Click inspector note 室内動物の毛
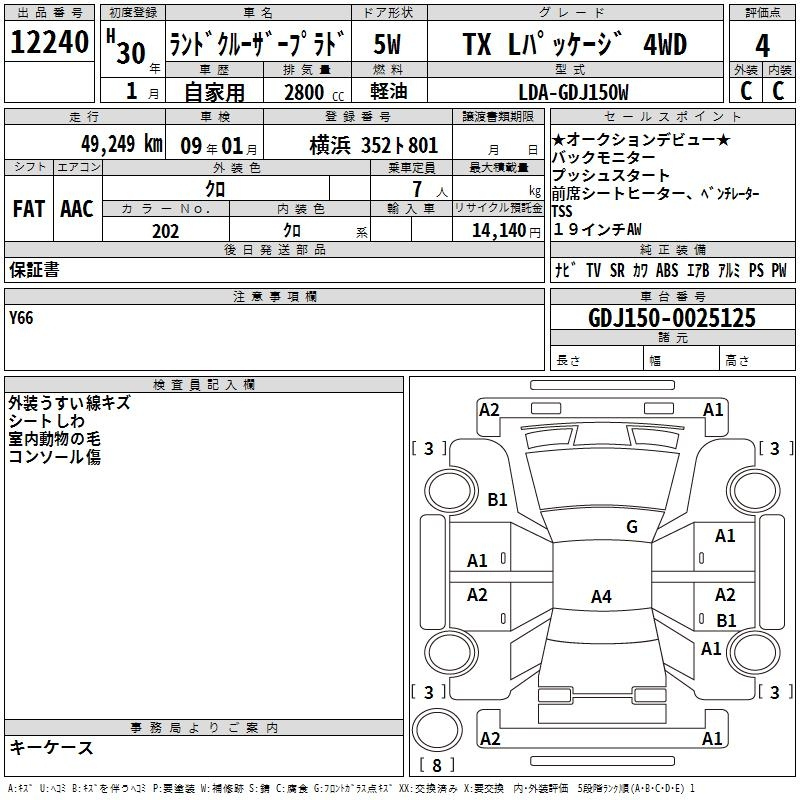 [54, 439]
